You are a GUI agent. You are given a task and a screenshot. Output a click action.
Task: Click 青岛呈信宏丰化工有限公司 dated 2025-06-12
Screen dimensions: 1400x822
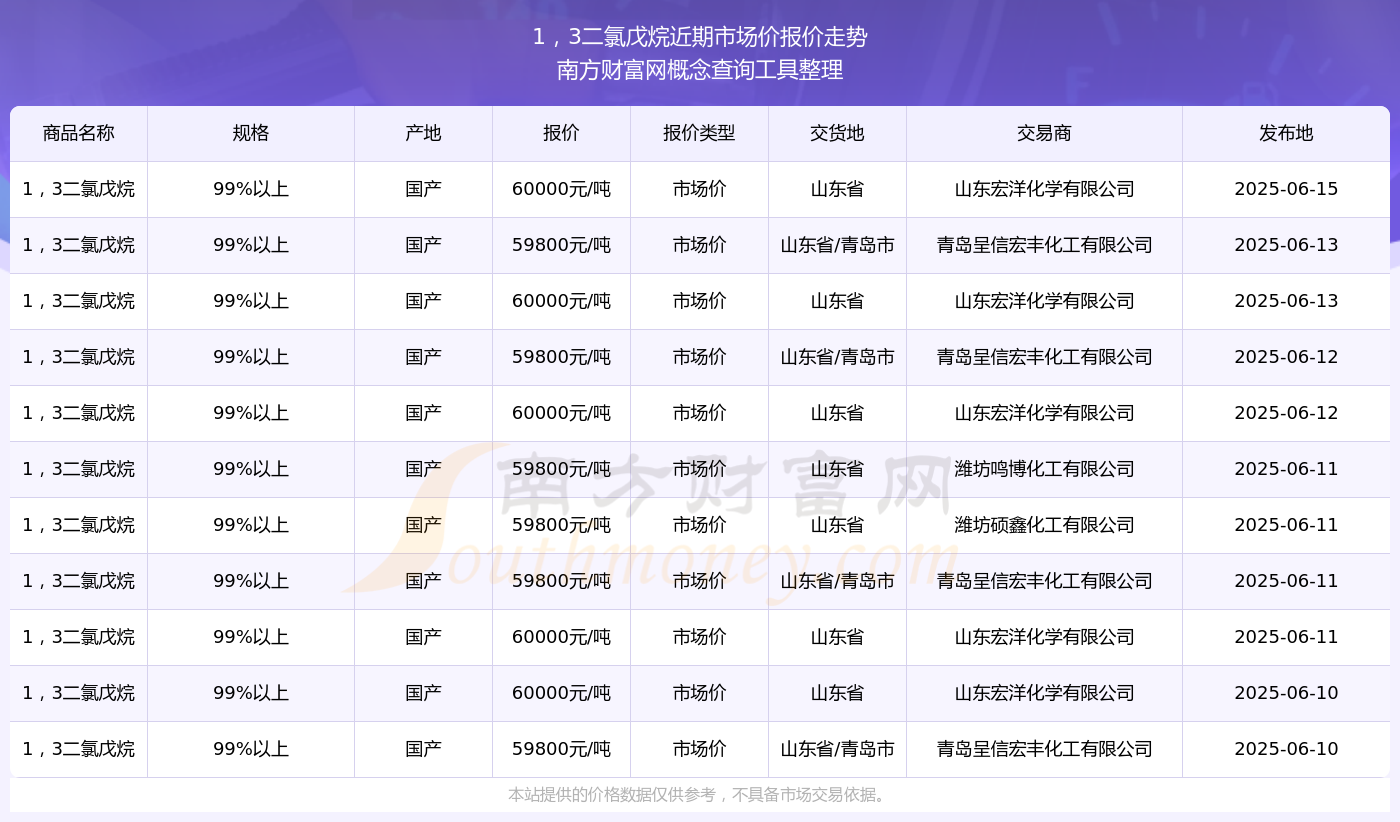[1044, 357]
